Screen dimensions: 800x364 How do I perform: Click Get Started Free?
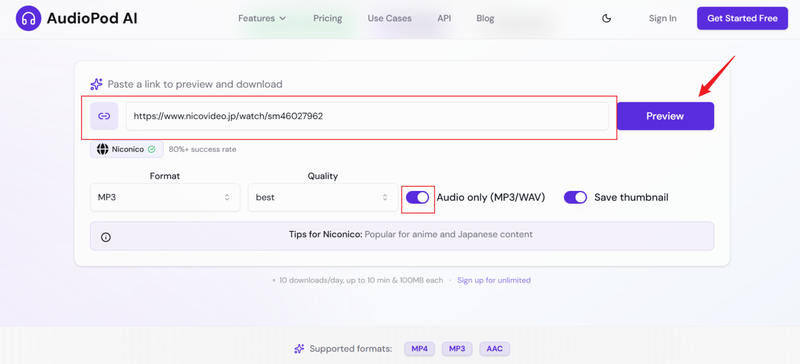pos(742,18)
